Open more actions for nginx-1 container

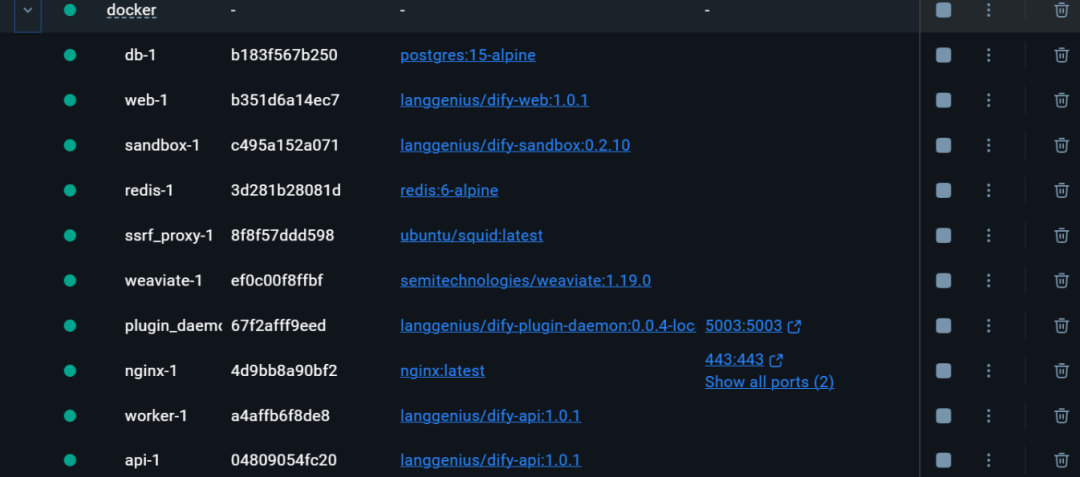pos(988,371)
